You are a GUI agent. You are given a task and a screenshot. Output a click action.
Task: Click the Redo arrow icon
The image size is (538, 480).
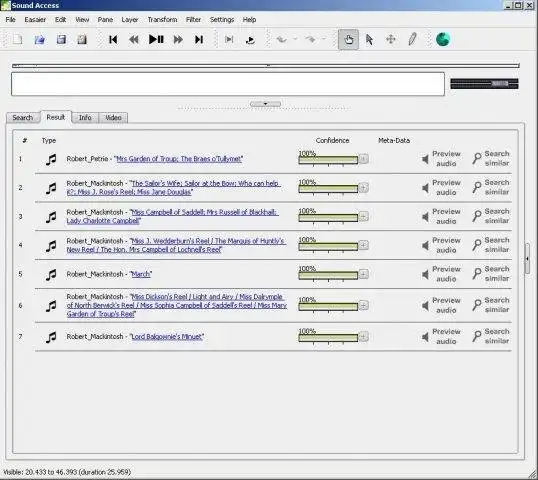click(310, 39)
